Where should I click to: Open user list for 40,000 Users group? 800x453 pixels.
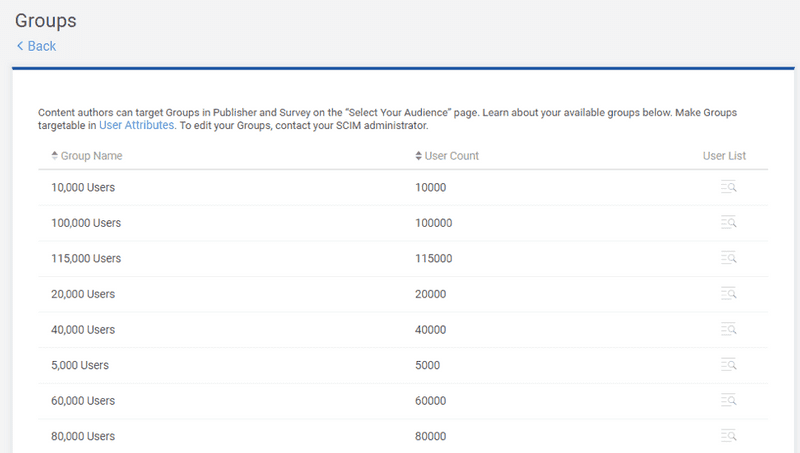click(x=729, y=330)
